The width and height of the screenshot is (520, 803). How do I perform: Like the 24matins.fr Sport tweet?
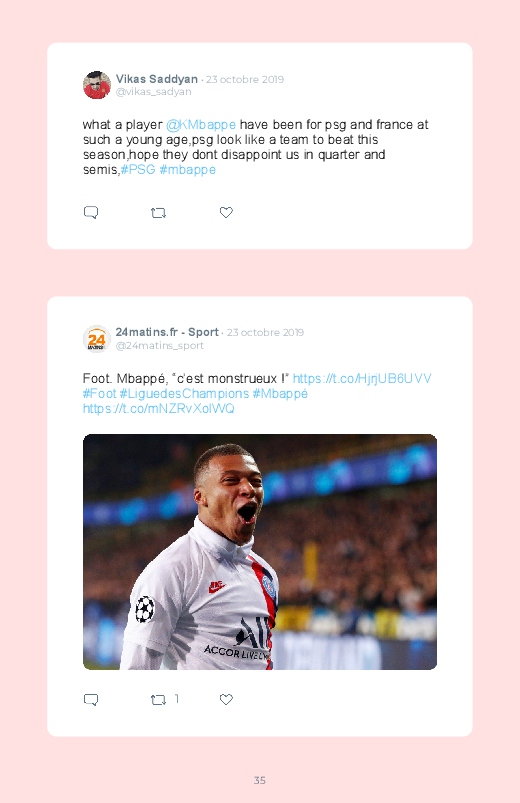[x=226, y=699]
